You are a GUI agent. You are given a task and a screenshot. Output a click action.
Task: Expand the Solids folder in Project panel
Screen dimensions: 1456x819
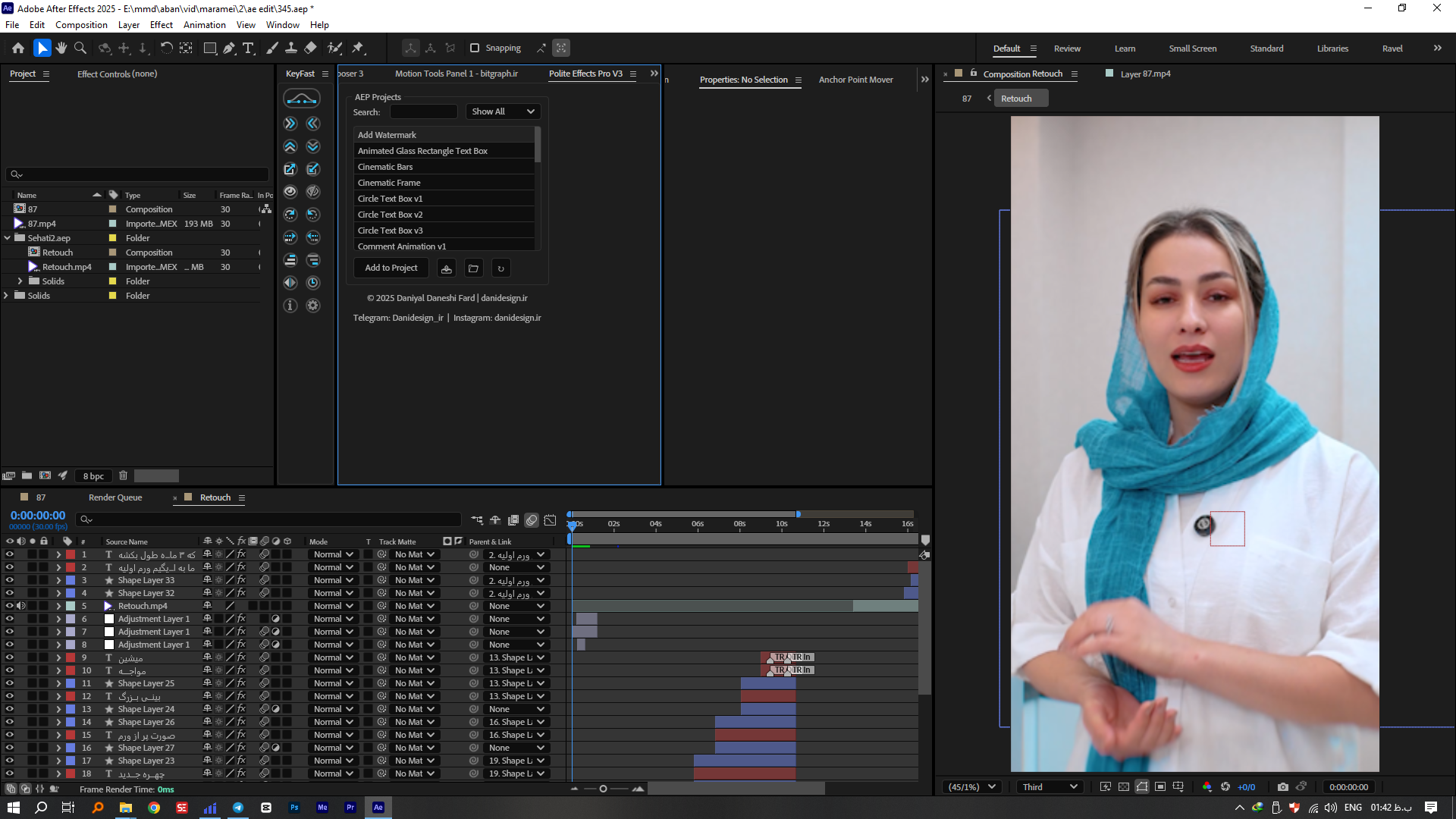point(7,296)
